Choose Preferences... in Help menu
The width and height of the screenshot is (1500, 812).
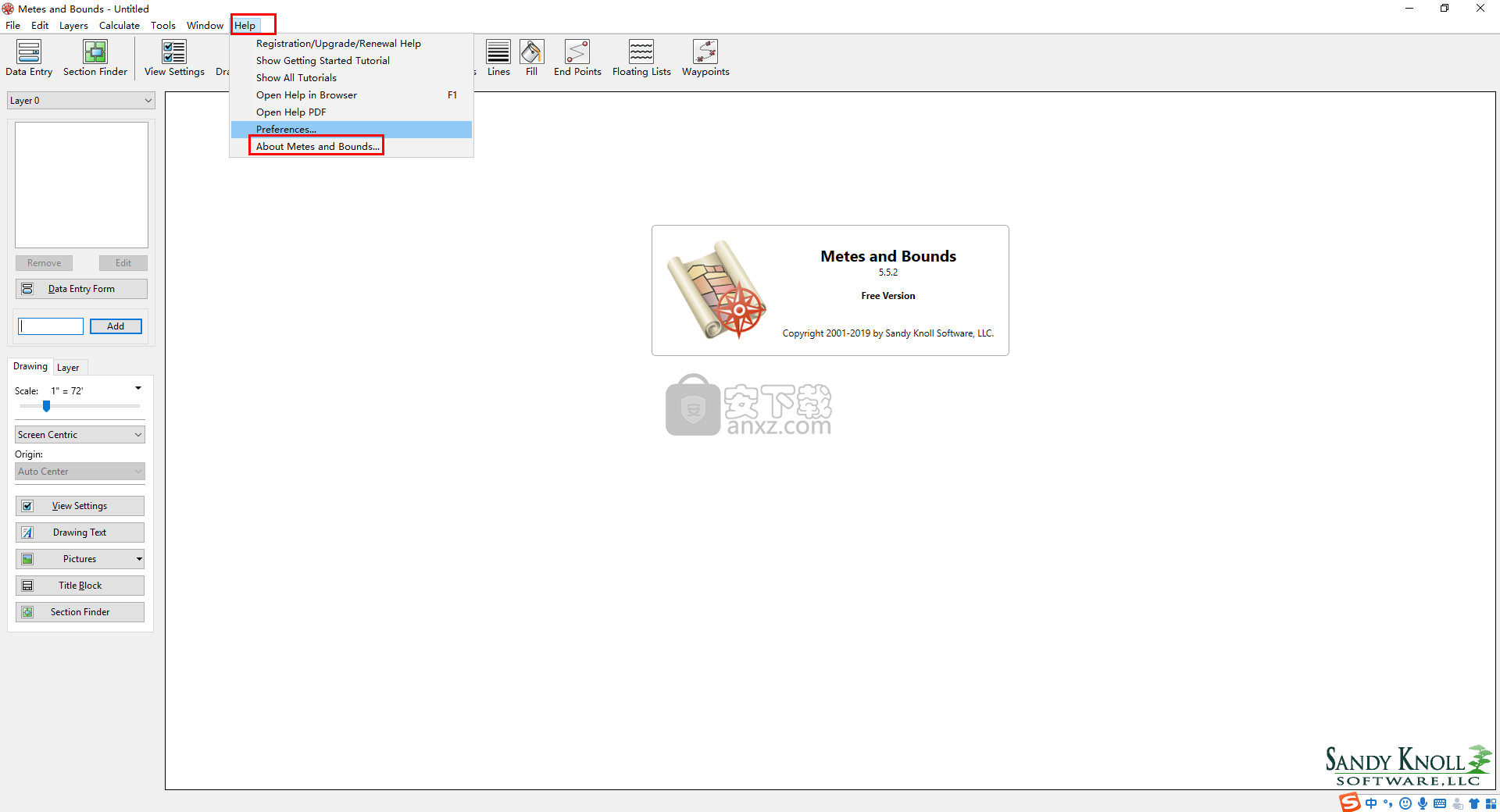(352, 130)
